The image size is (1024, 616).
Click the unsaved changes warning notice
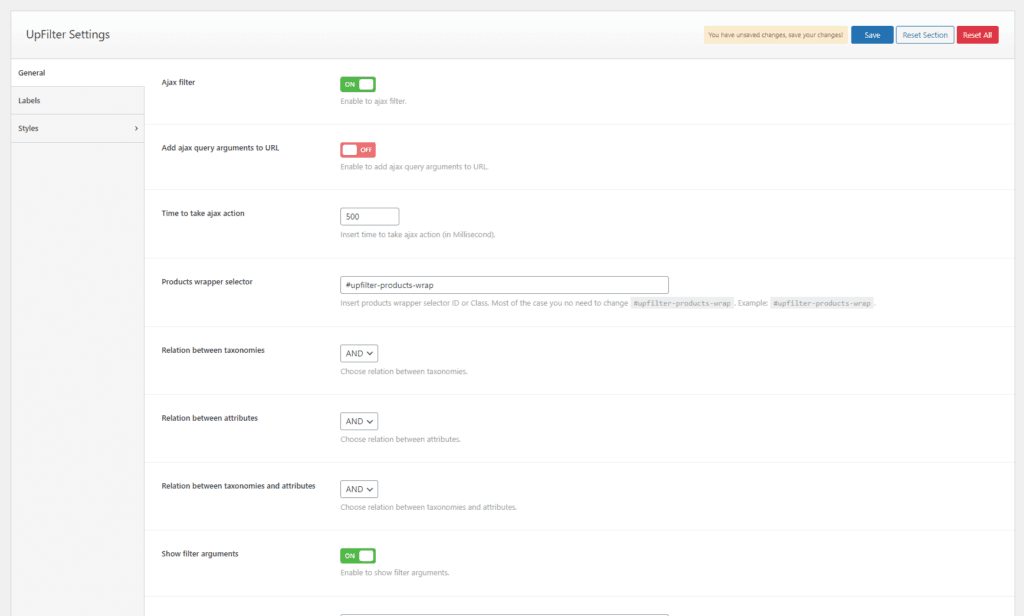click(x=775, y=35)
